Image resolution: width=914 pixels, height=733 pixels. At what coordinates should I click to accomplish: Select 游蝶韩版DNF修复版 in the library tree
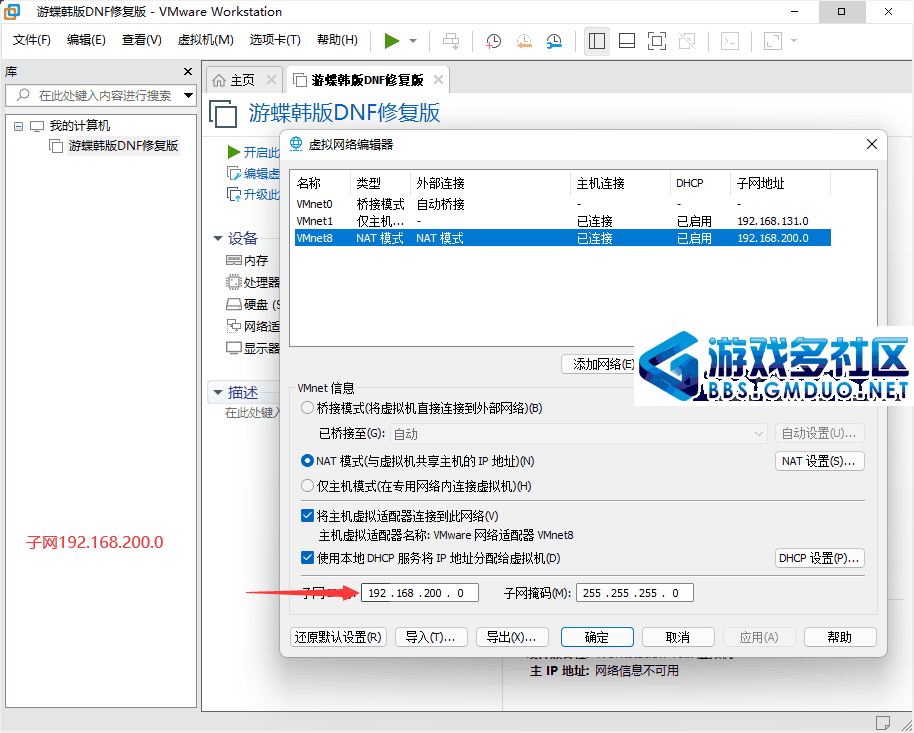123,146
